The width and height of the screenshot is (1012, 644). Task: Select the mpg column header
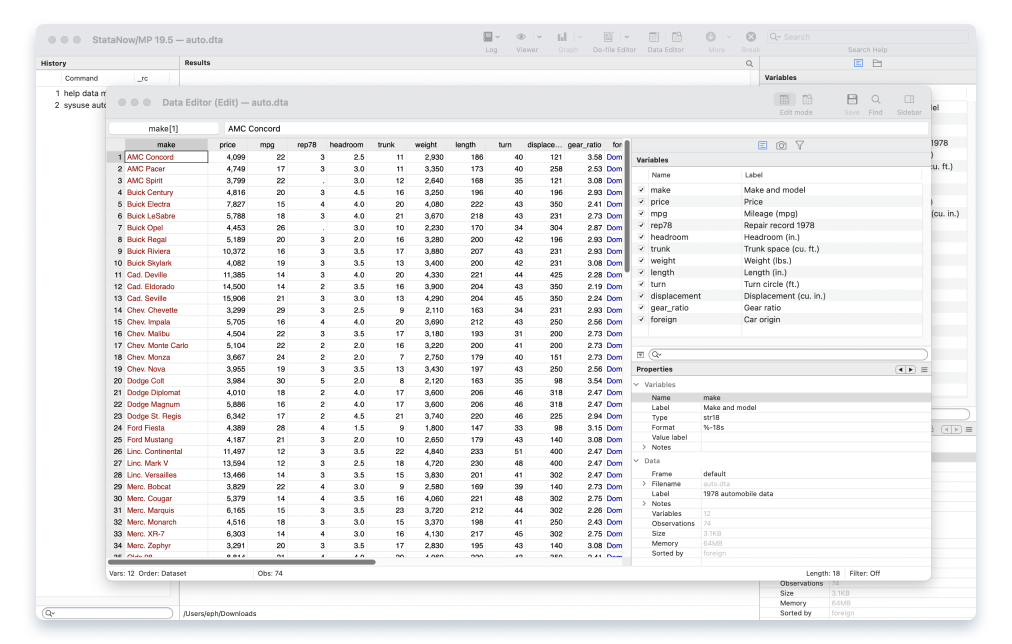pyautogui.click(x=267, y=145)
